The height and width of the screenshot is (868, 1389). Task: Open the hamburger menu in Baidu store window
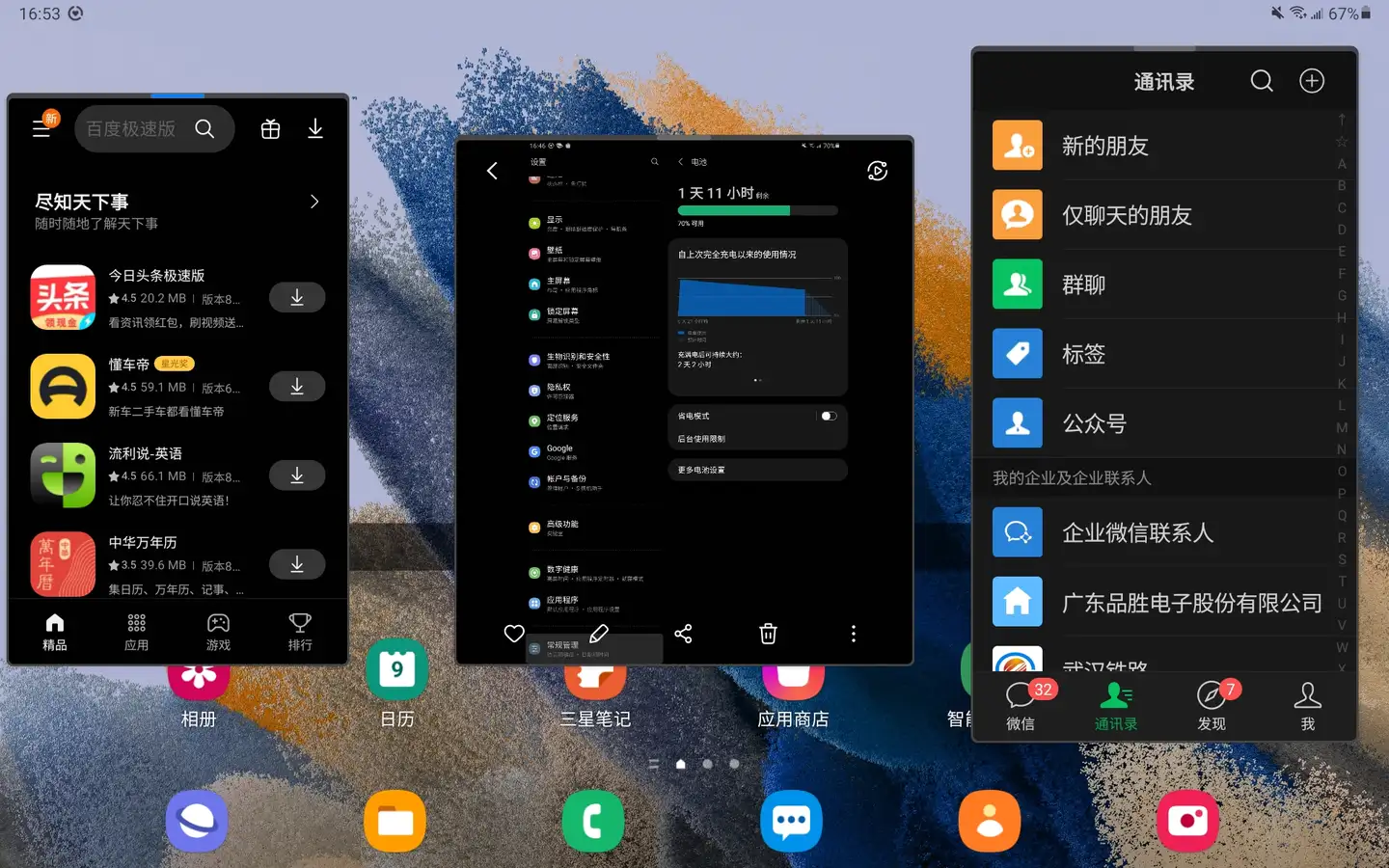point(41,128)
